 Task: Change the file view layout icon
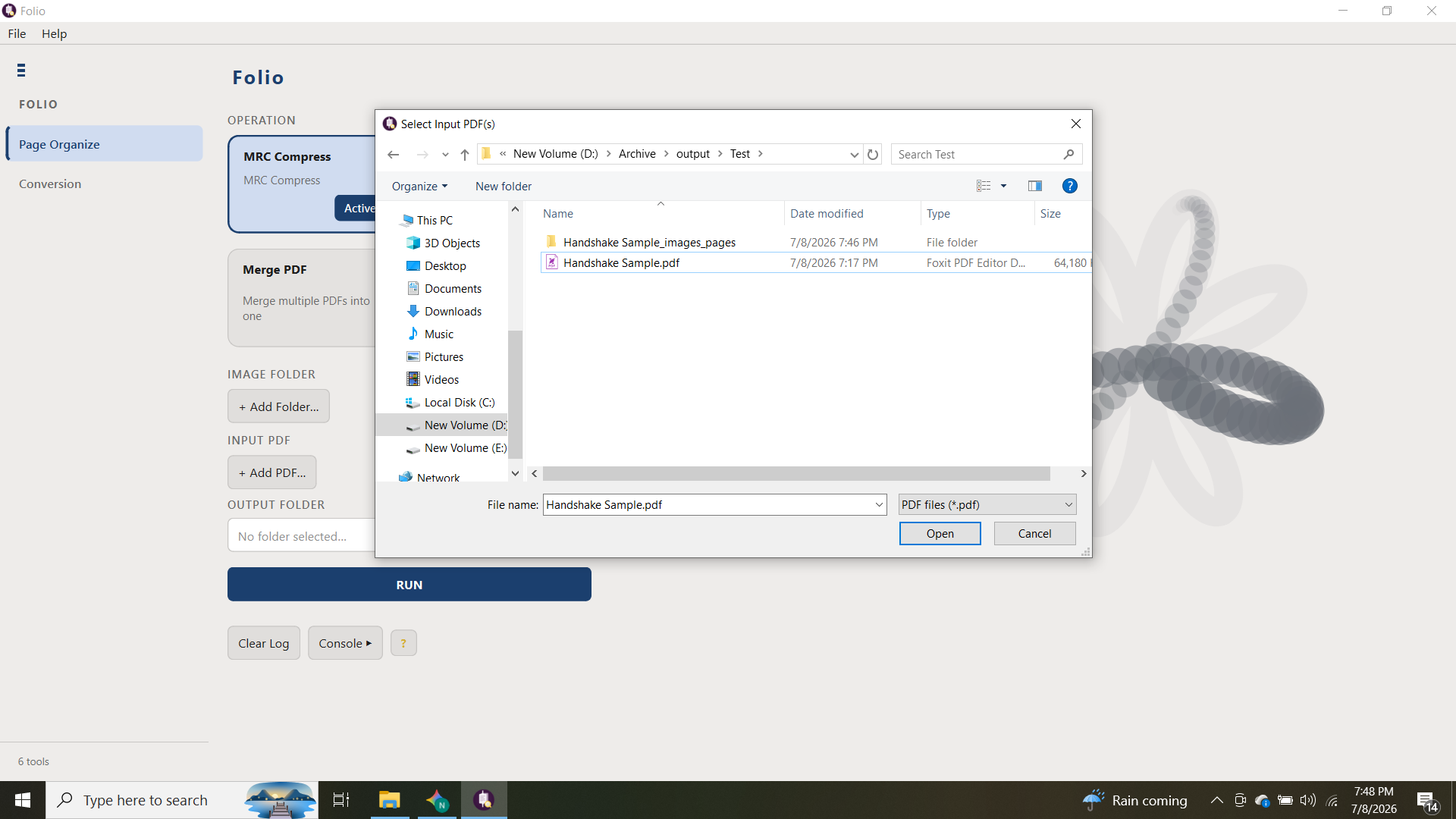pyautogui.click(x=984, y=186)
